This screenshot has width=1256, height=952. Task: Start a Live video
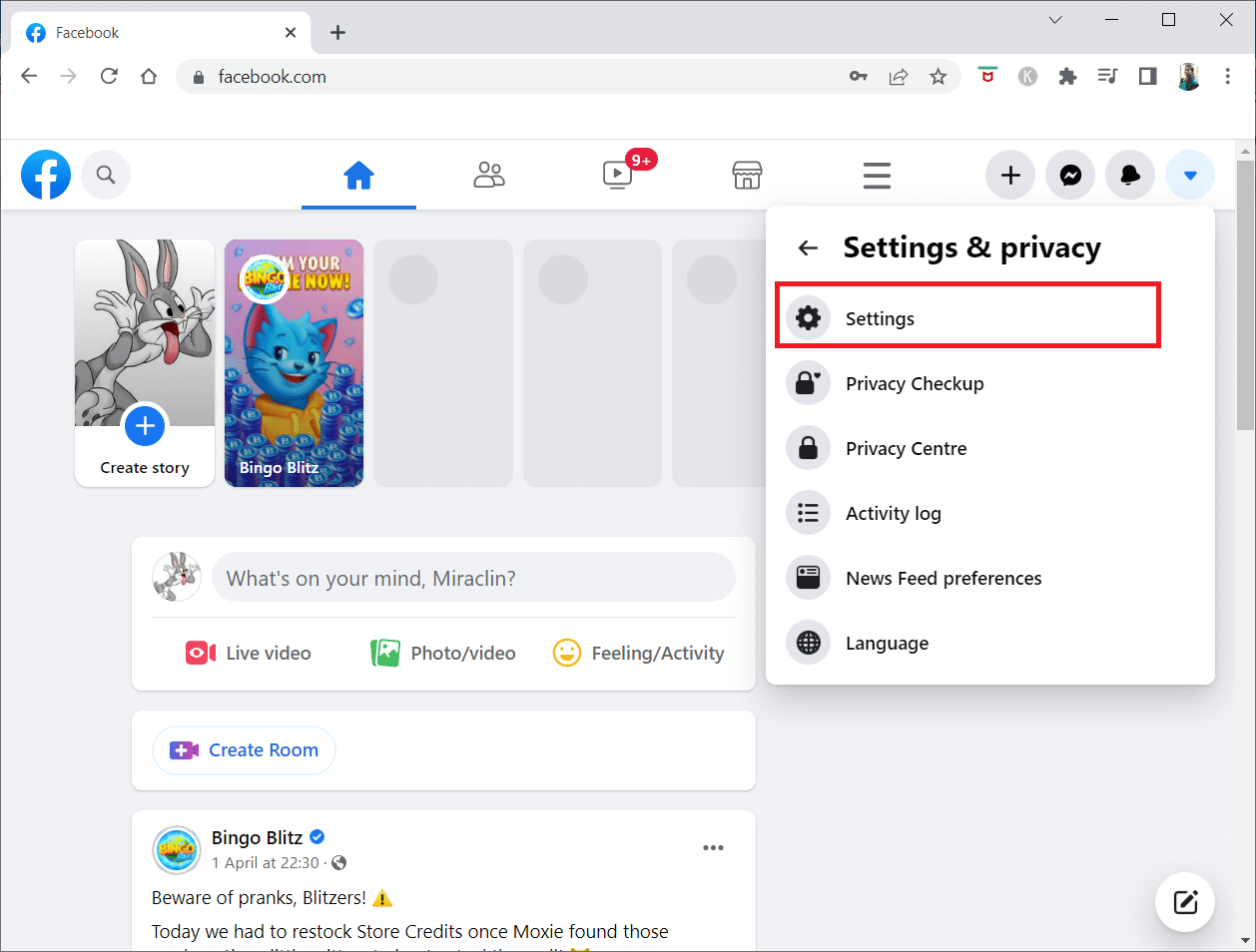(x=248, y=653)
